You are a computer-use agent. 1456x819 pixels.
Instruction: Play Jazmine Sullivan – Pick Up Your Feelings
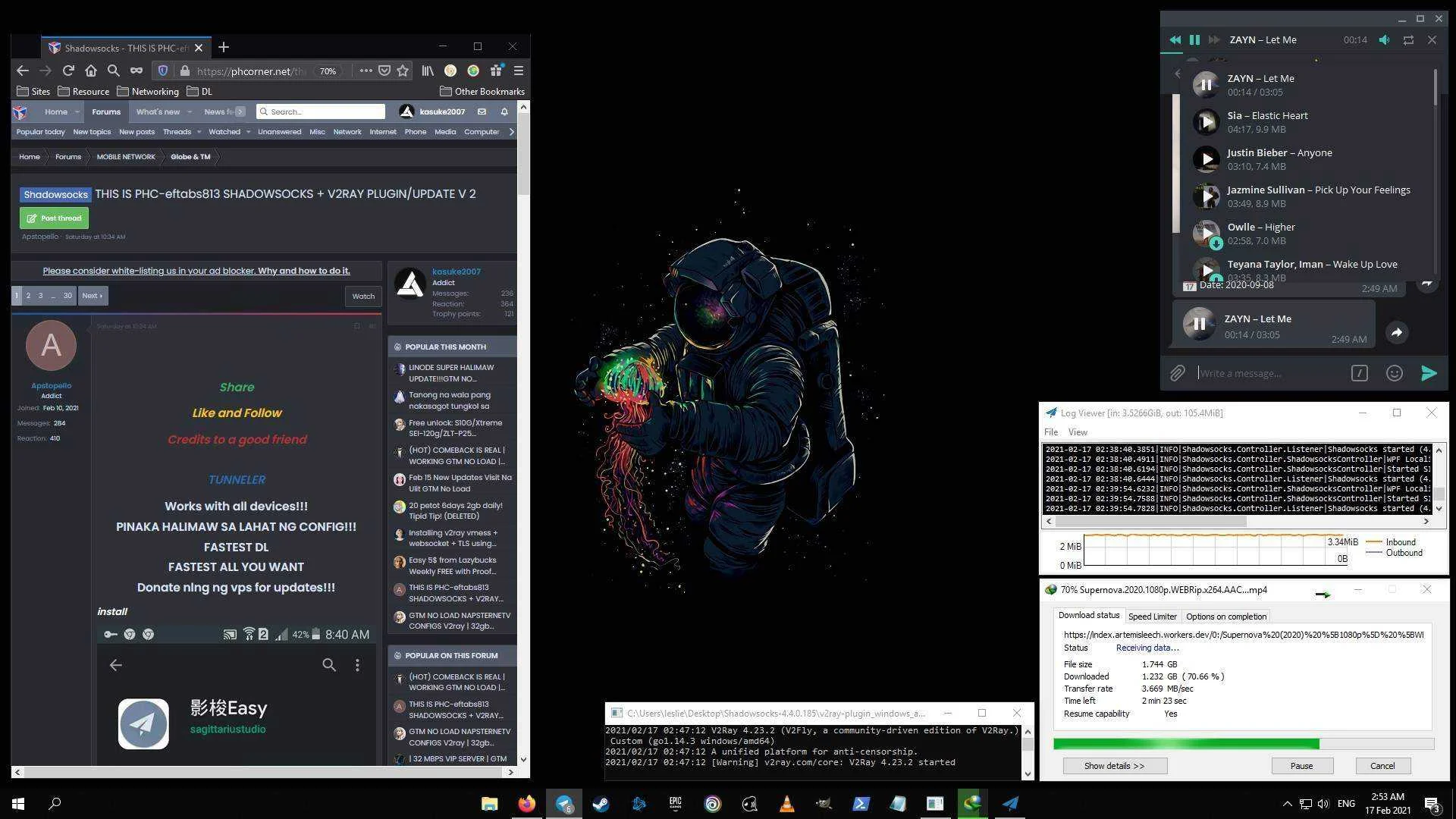pyautogui.click(x=1207, y=196)
